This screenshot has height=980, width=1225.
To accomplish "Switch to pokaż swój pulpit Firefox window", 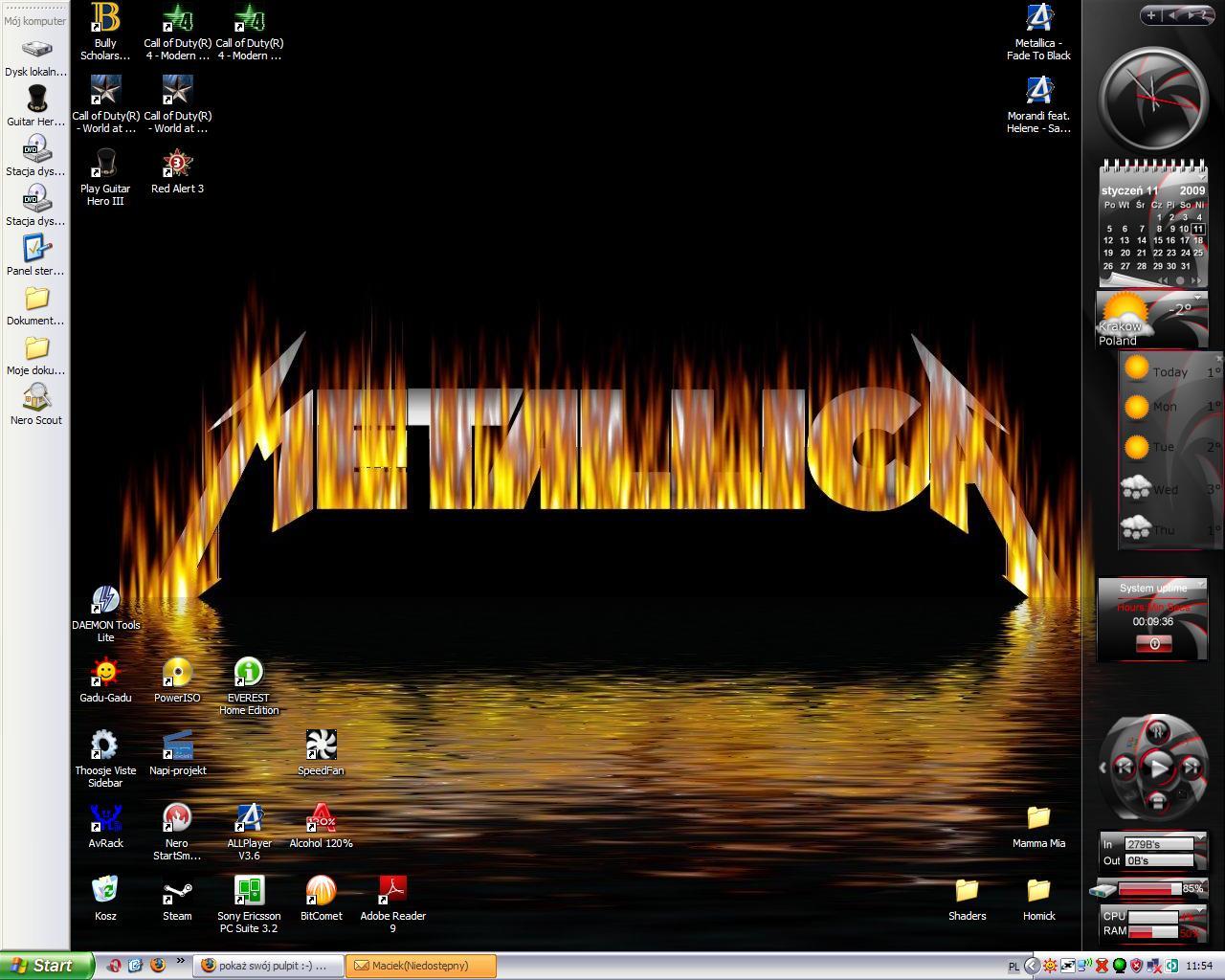I will [x=269, y=966].
